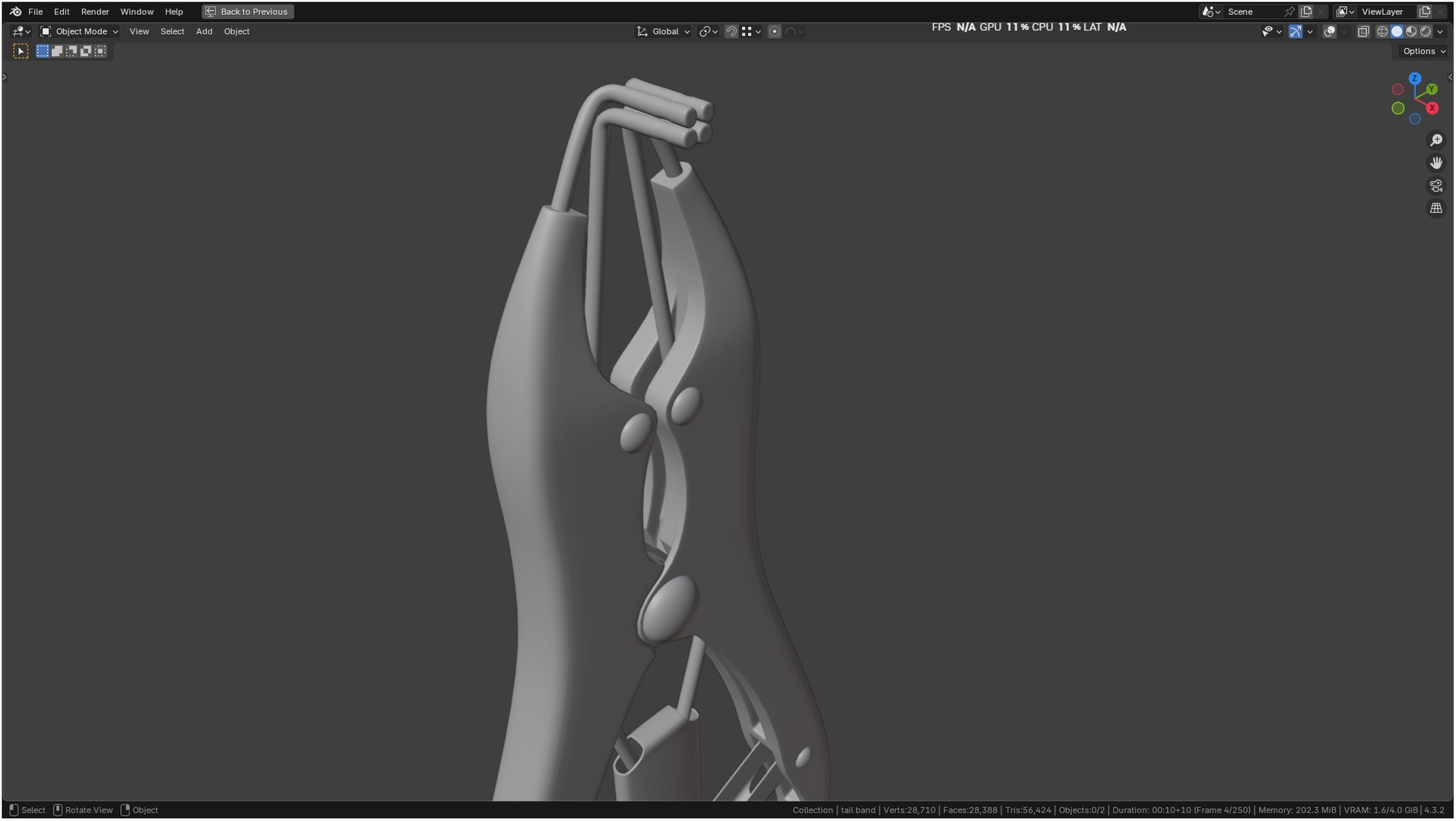The image size is (1456, 821).
Task: Open the transform pivot point dropdown
Action: pyautogui.click(x=708, y=31)
